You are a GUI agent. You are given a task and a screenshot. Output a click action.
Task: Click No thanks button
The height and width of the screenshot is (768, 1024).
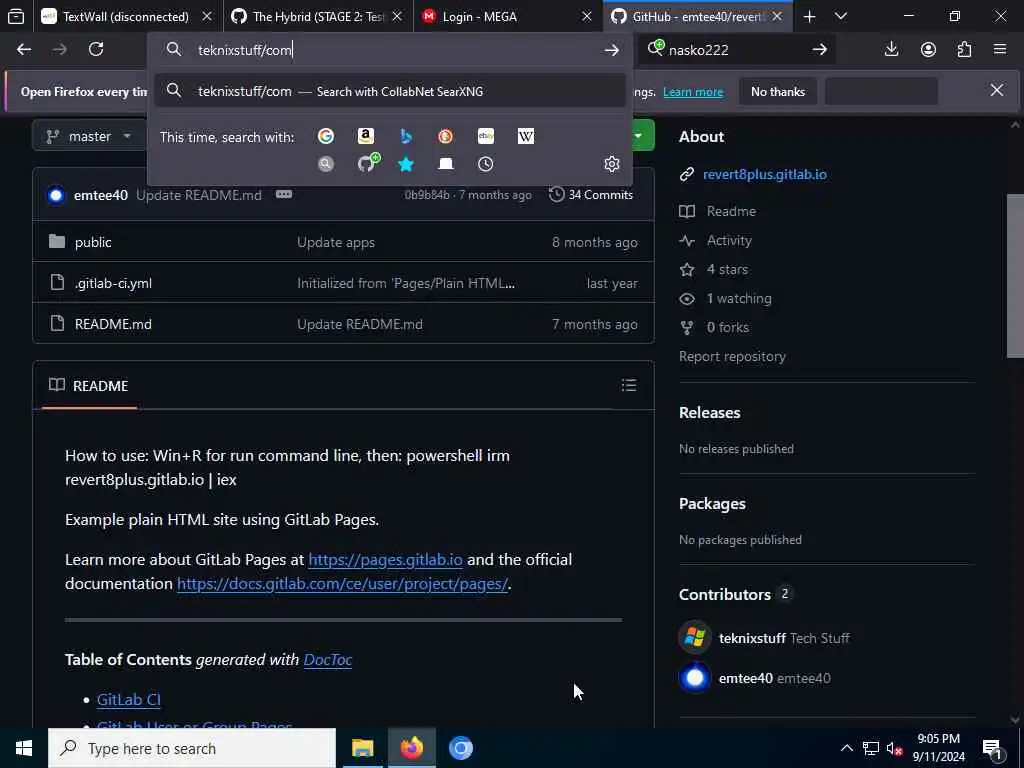click(x=778, y=91)
